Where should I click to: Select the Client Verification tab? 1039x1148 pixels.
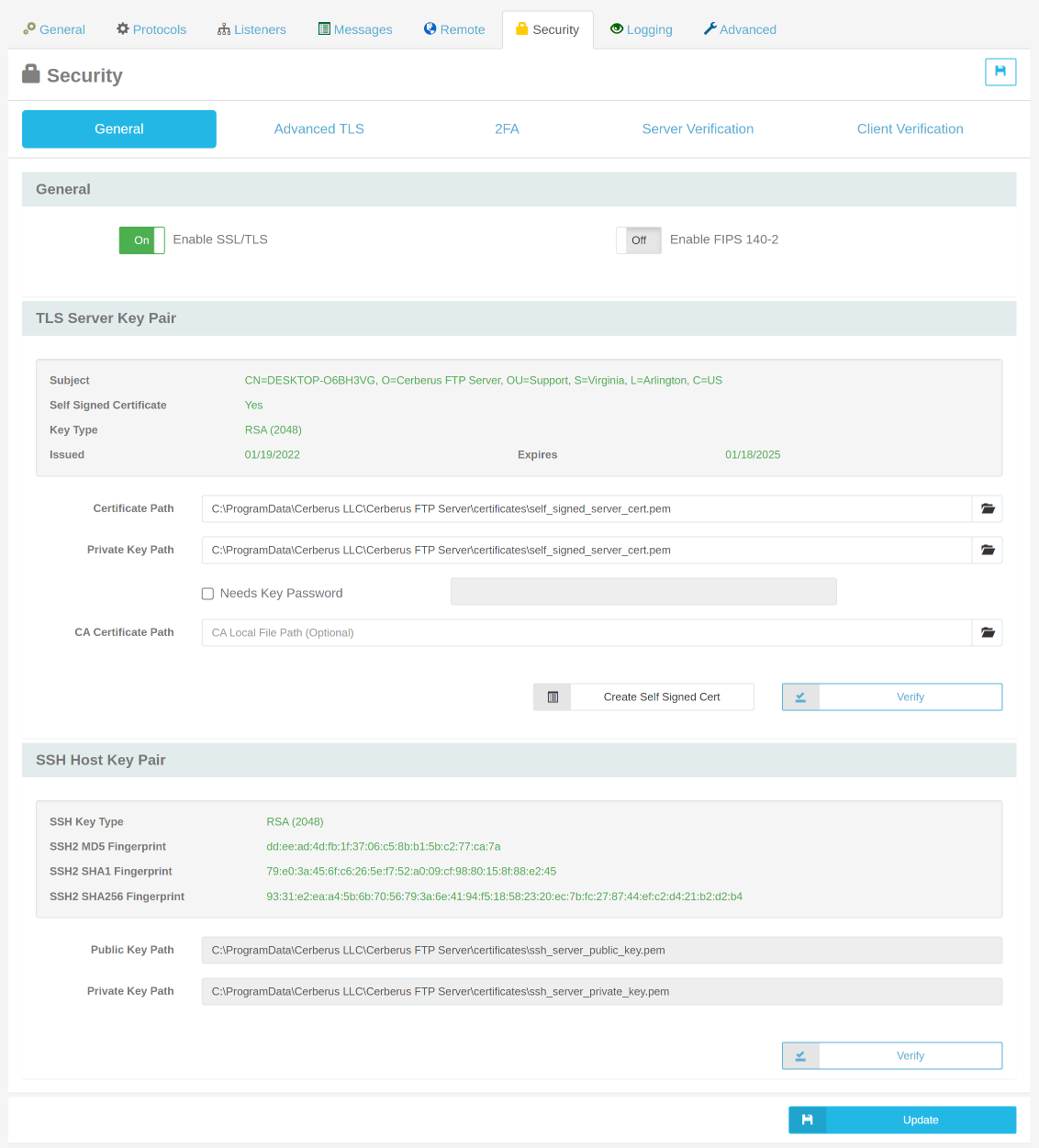tap(910, 128)
